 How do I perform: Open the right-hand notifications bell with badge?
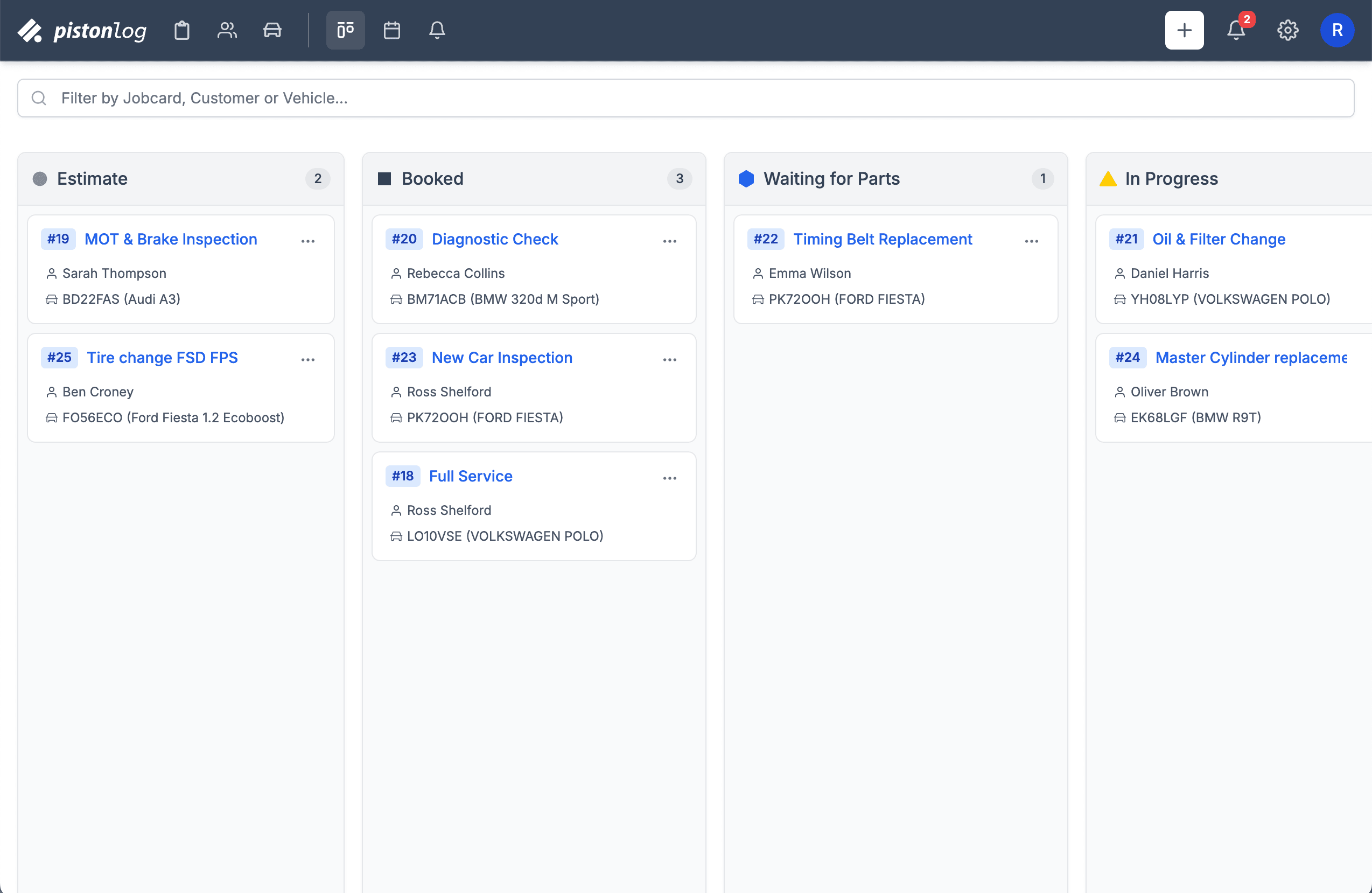pos(1236,30)
